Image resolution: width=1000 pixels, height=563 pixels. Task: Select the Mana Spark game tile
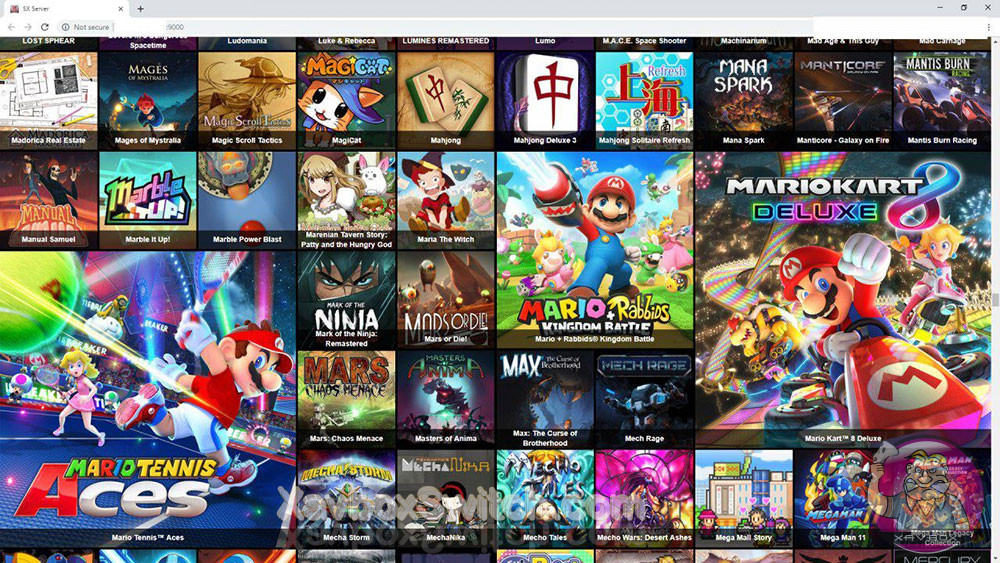(744, 100)
